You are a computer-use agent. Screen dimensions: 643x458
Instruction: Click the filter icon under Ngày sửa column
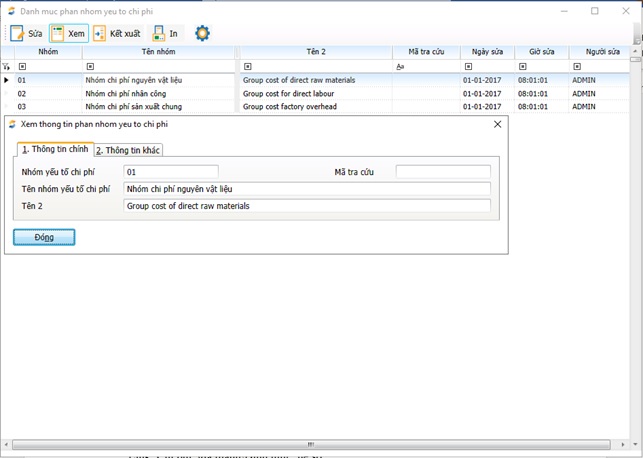pos(468,67)
